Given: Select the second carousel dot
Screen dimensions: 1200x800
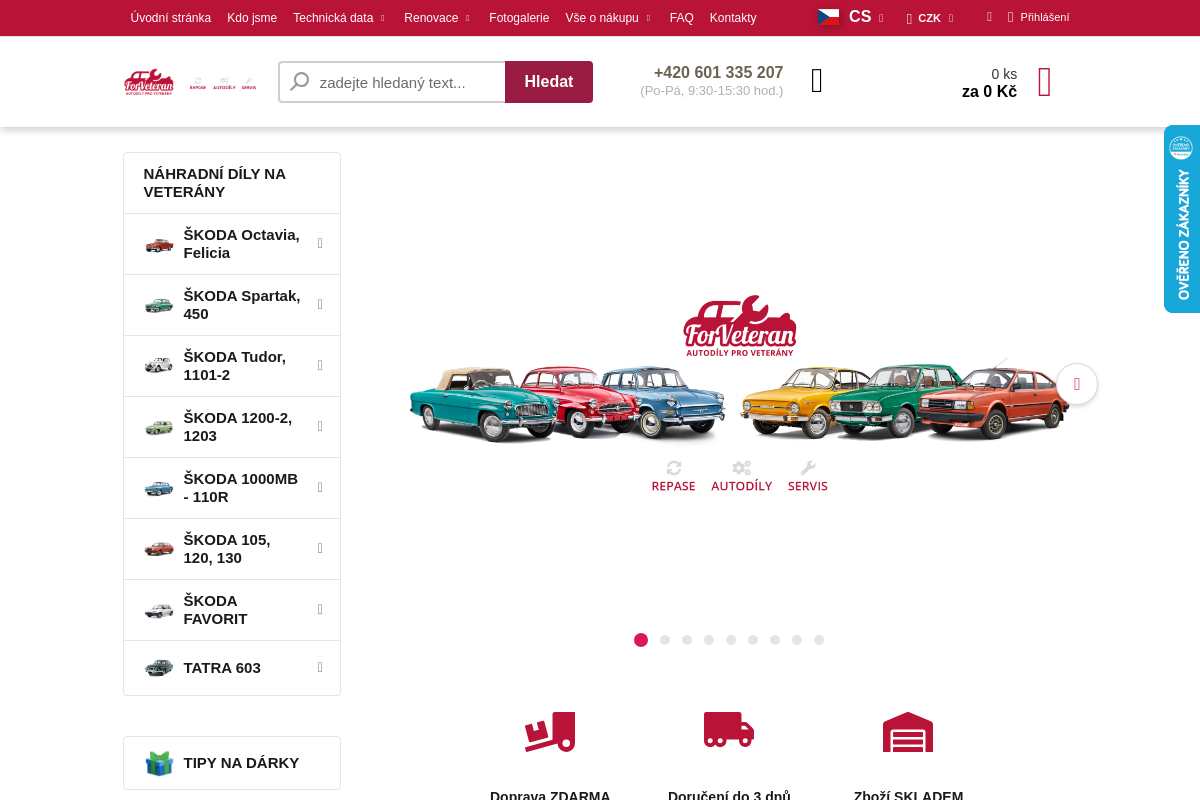Looking at the screenshot, I should pos(665,640).
